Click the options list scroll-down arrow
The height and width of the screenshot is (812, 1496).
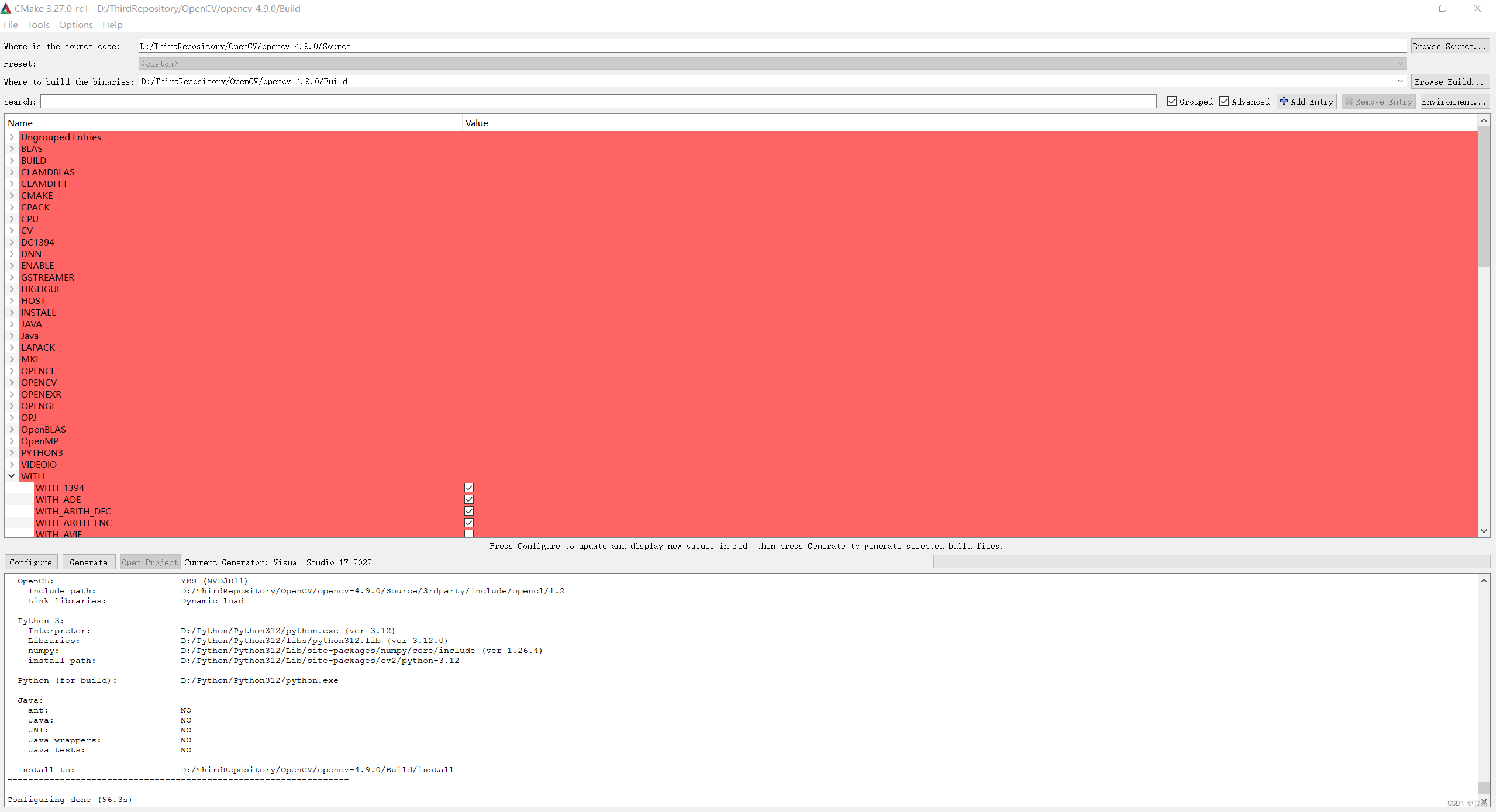tap(1484, 531)
